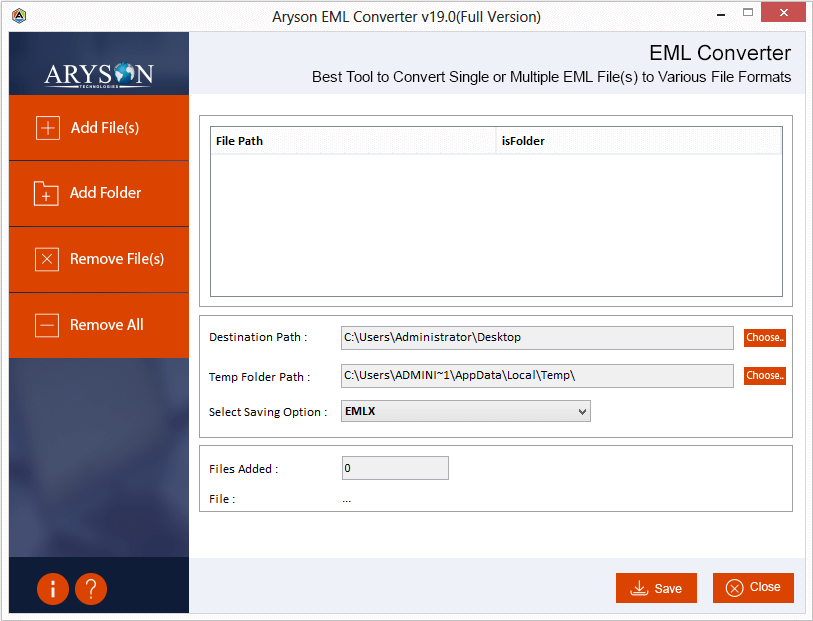The image size is (813, 621).
Task: Click the Add Folder icon
Action: pos(47,193)
